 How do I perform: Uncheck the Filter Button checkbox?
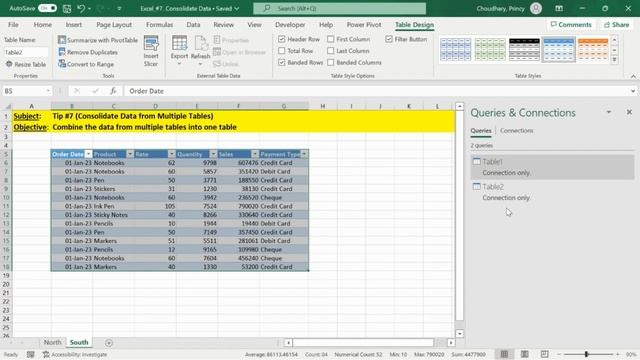389,39
